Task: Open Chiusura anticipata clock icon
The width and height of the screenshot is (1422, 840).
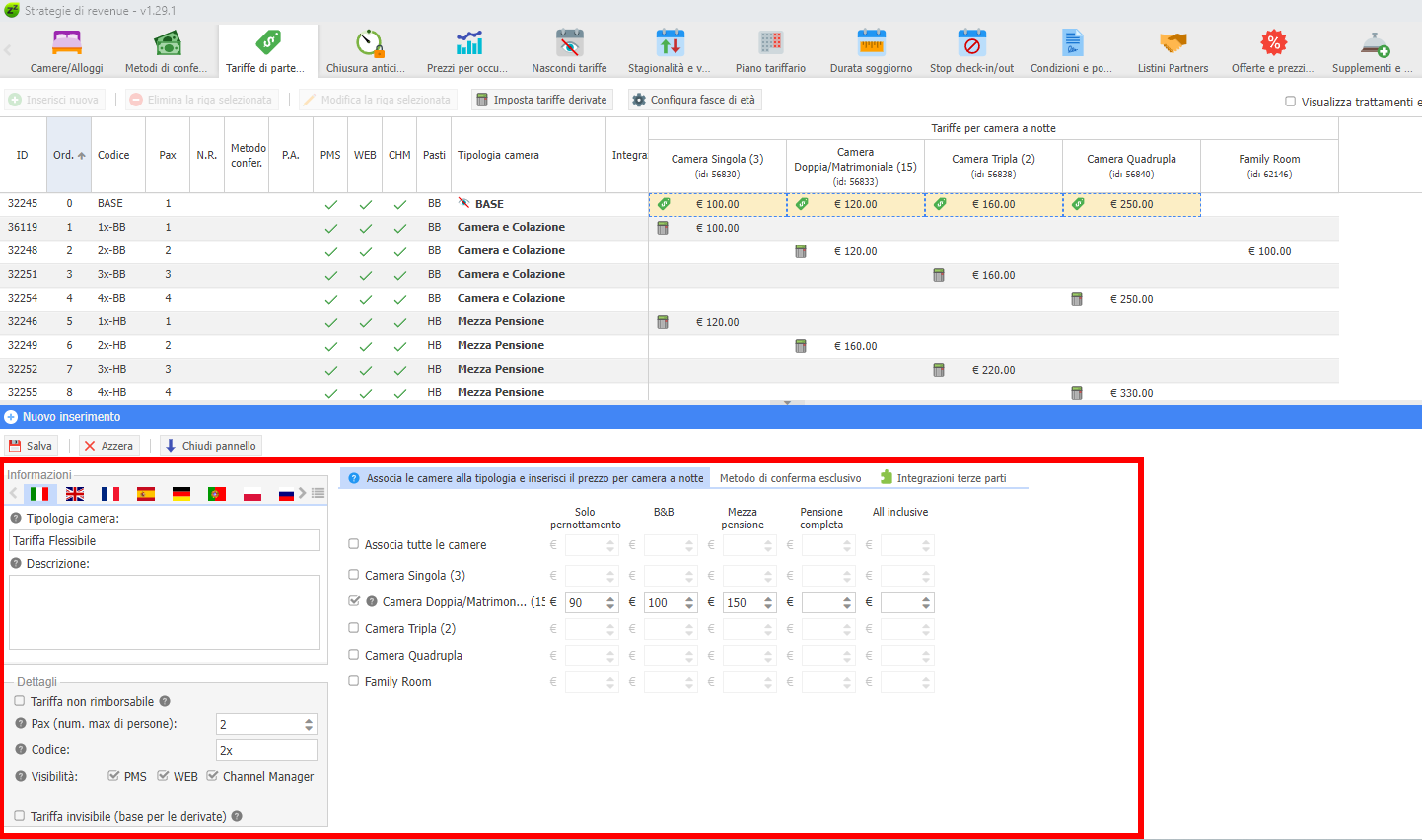Action: point(369,43)
